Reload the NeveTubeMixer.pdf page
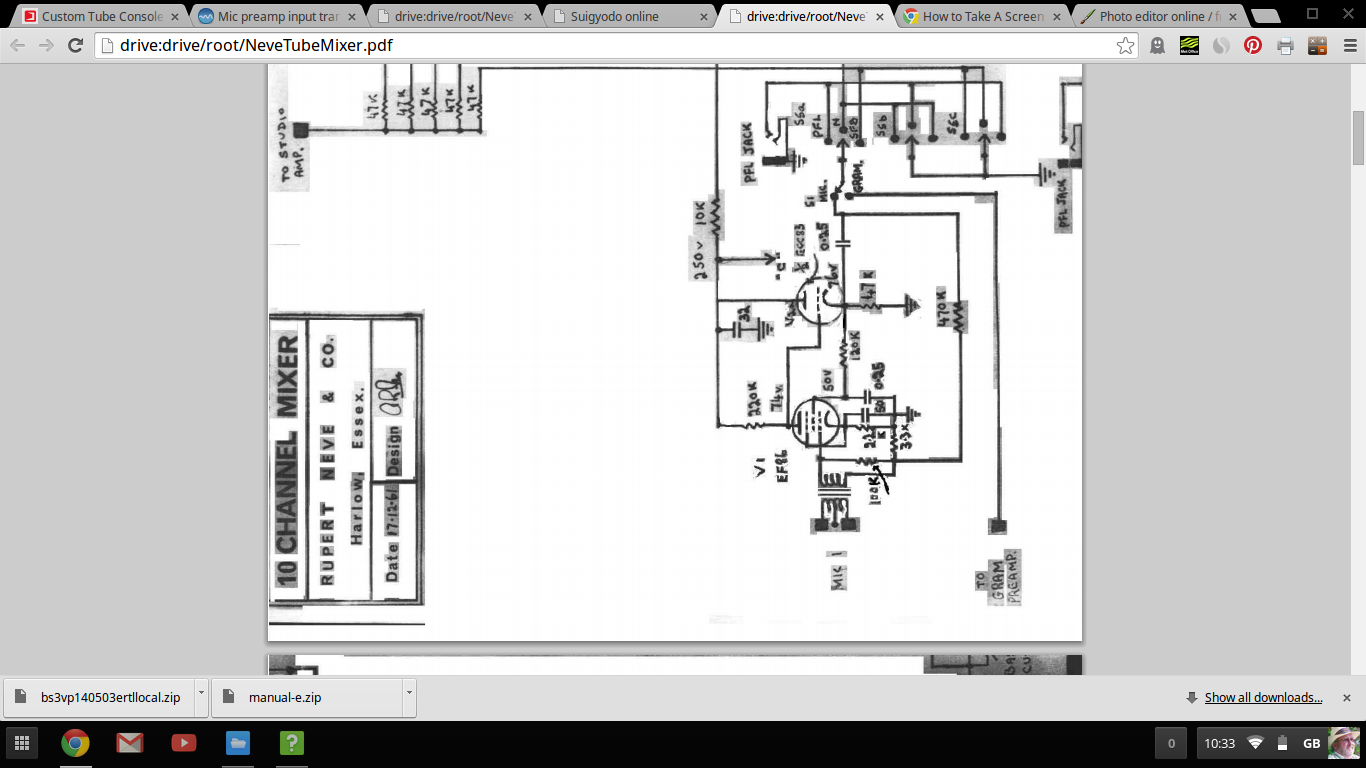Image resolution: width=1366 pixels, height=768 pixels. [75, 45]
